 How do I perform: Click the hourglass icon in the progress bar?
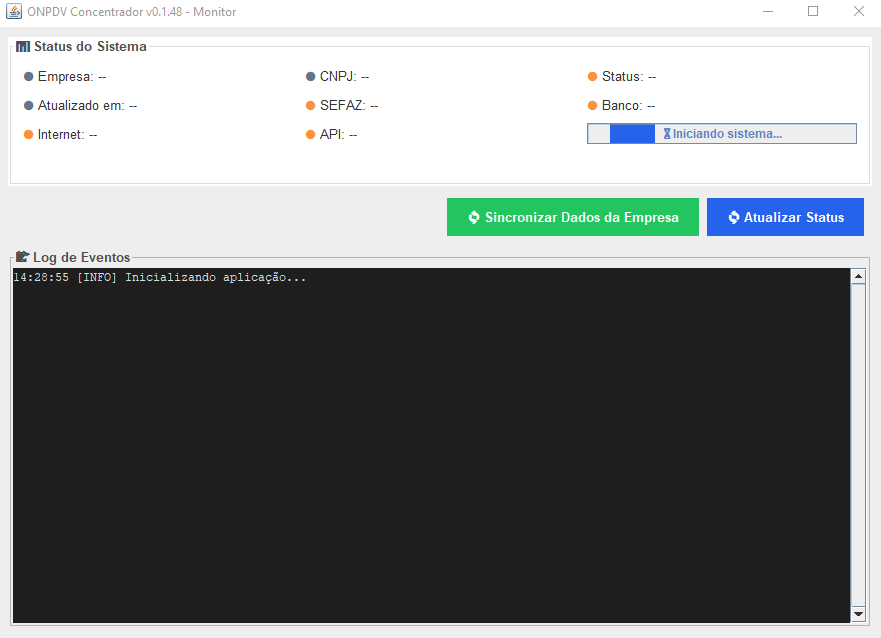[x=667, y=134]
